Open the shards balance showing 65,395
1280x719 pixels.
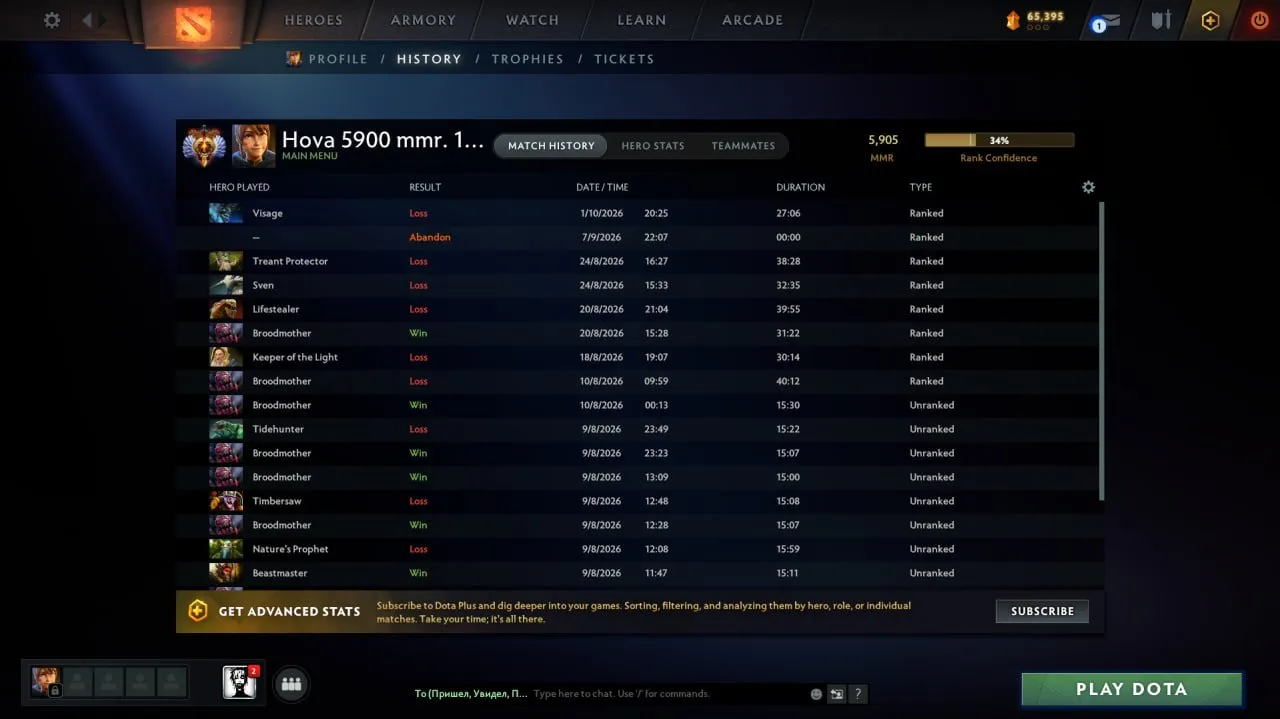pos(1036,20)
